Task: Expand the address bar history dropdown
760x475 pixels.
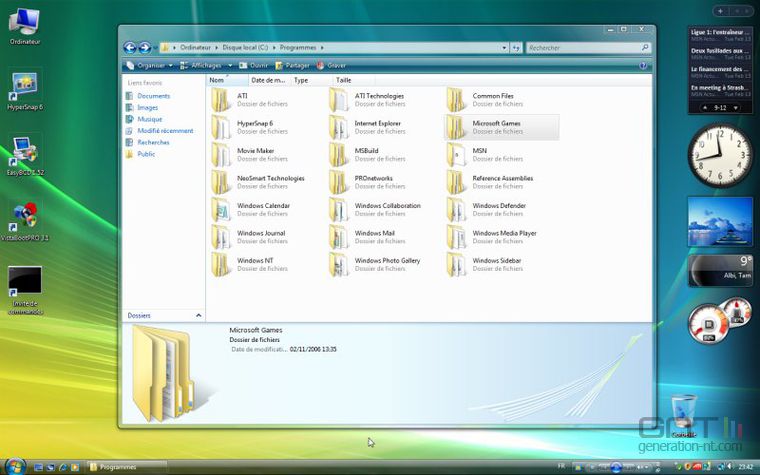Action: 504,48
